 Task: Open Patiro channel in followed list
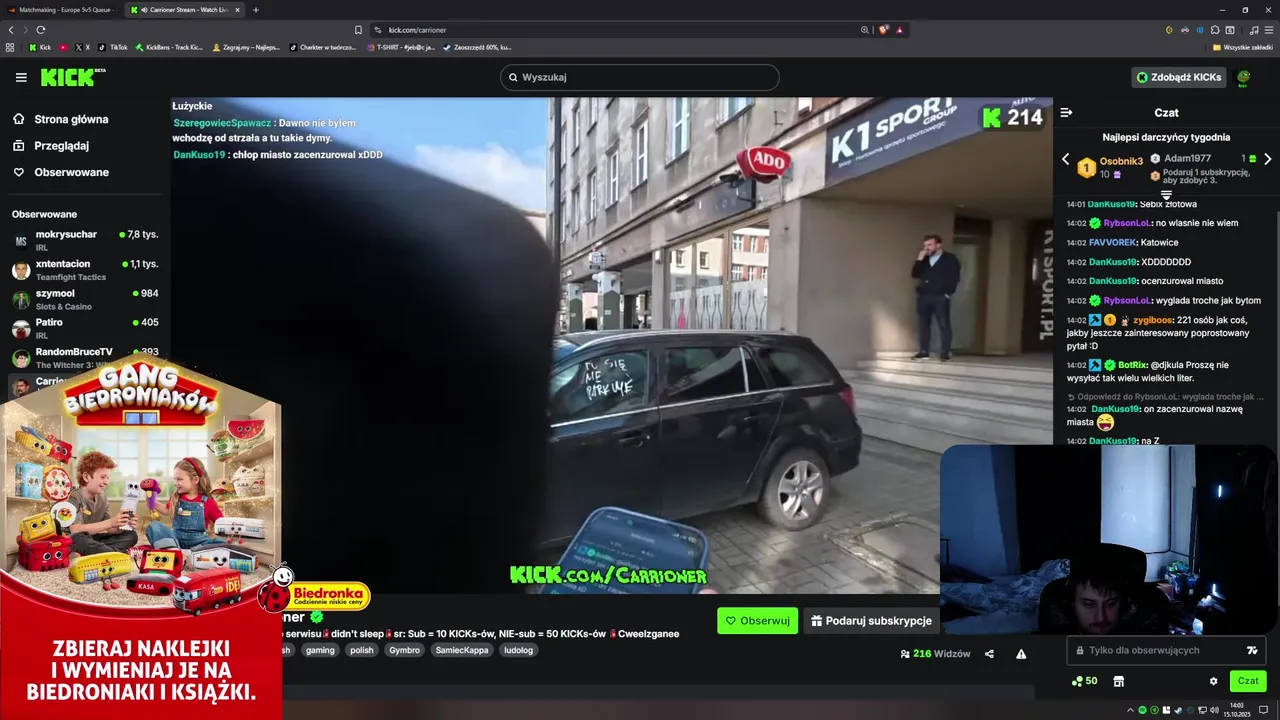85,328
